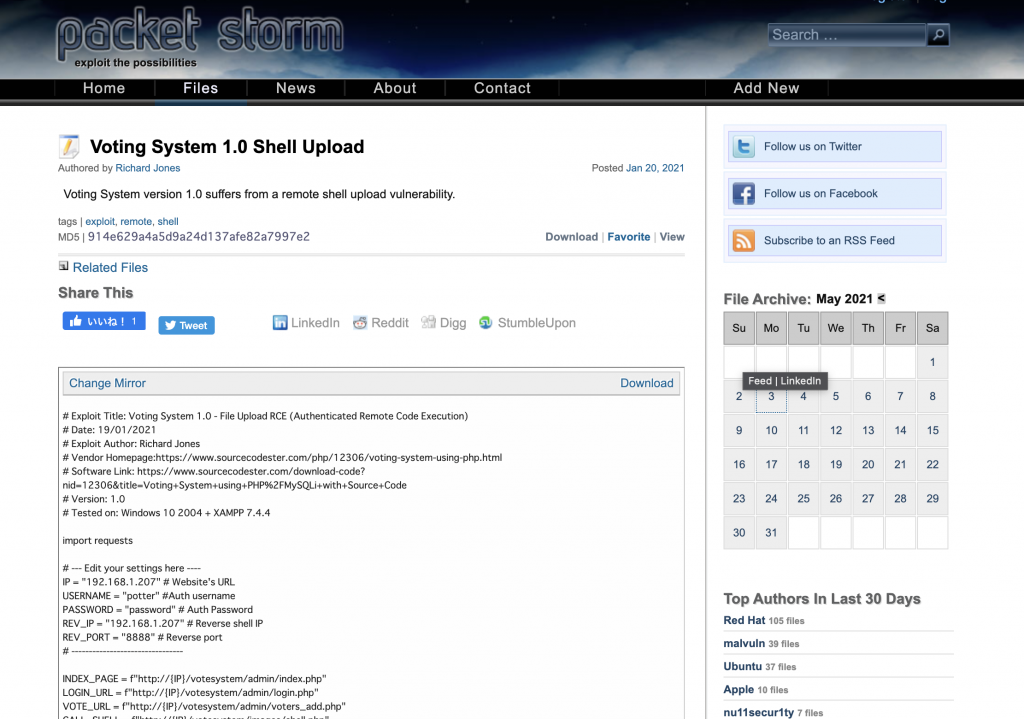Open top author Red Hat
1024x719 pixels.
click(x=744, y=620)
